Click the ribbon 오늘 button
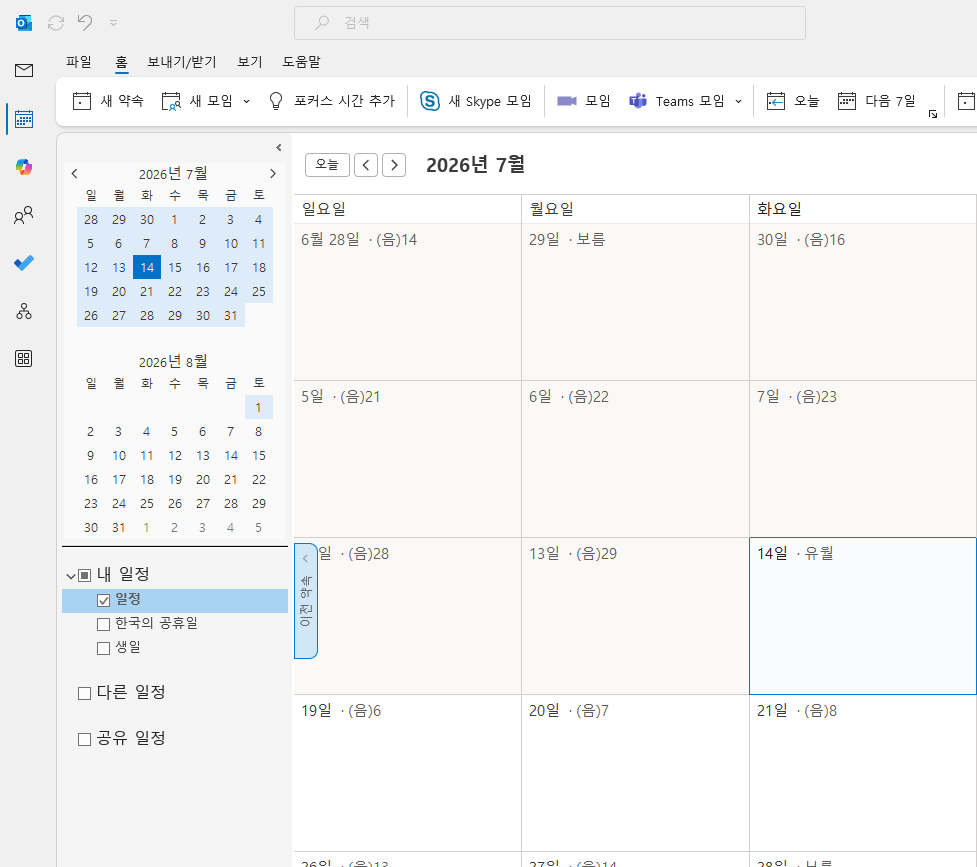The image size is (977, 867). (793, 101)
